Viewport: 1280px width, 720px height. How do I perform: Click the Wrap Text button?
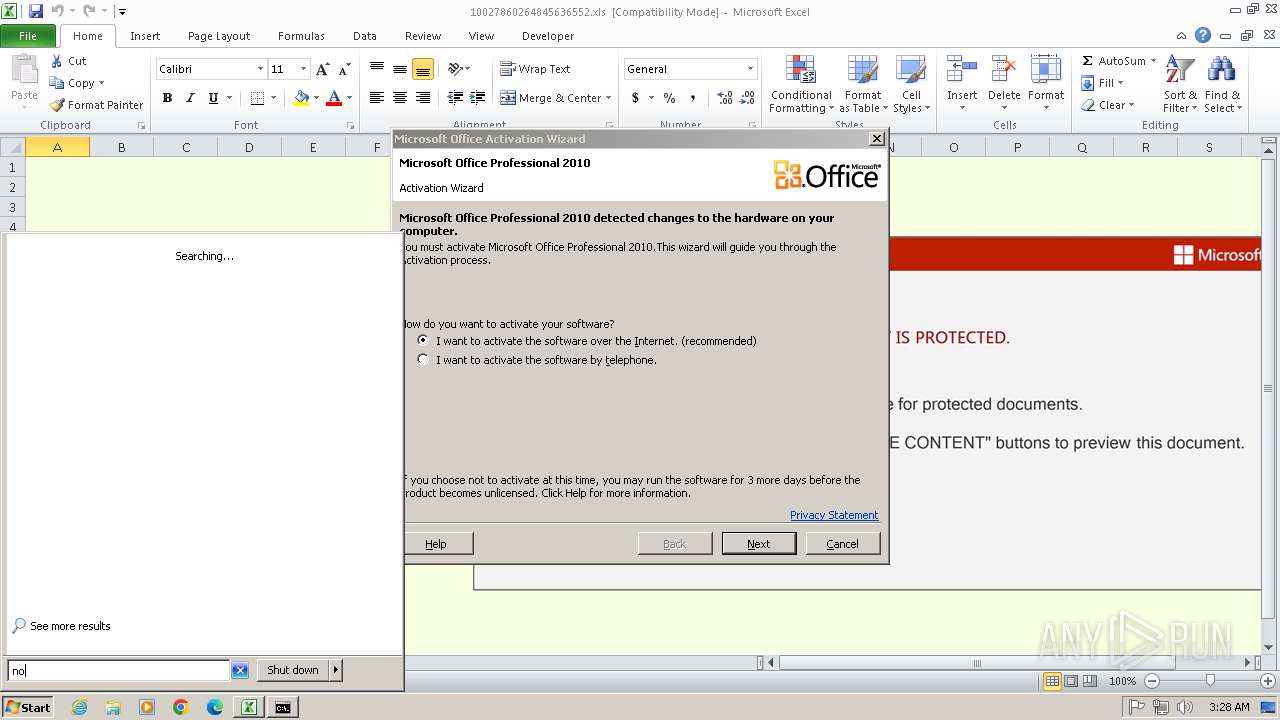tap(535, 69)
